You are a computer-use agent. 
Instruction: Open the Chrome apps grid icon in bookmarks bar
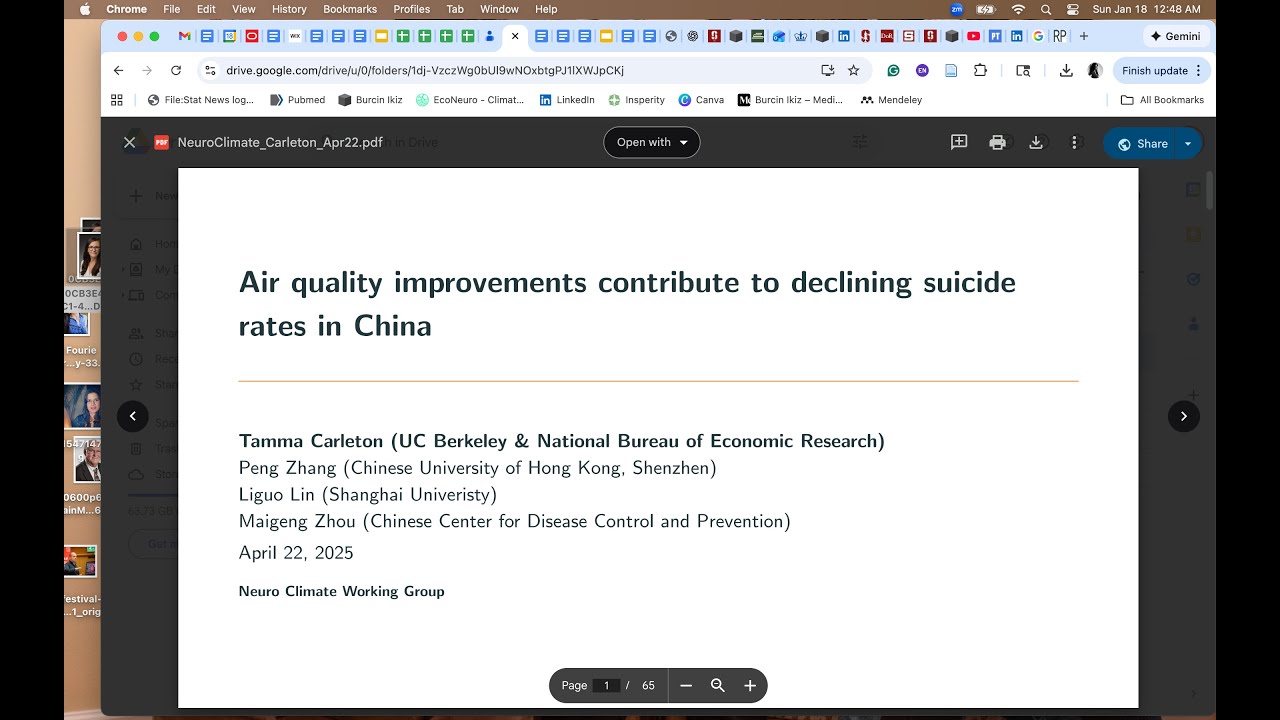tap(117, 100)
